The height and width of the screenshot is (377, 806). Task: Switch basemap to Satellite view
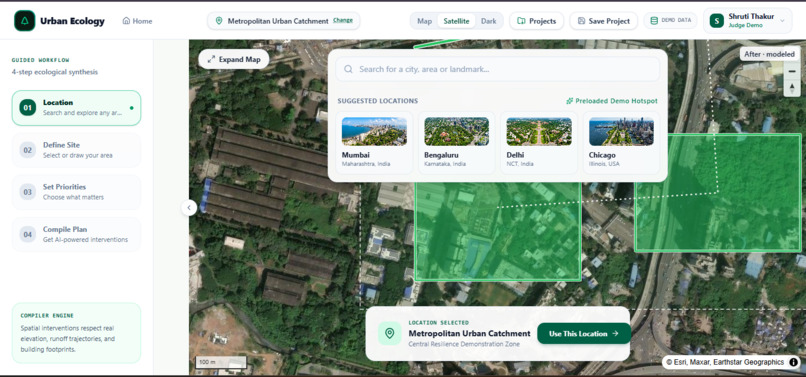point(456,21)
